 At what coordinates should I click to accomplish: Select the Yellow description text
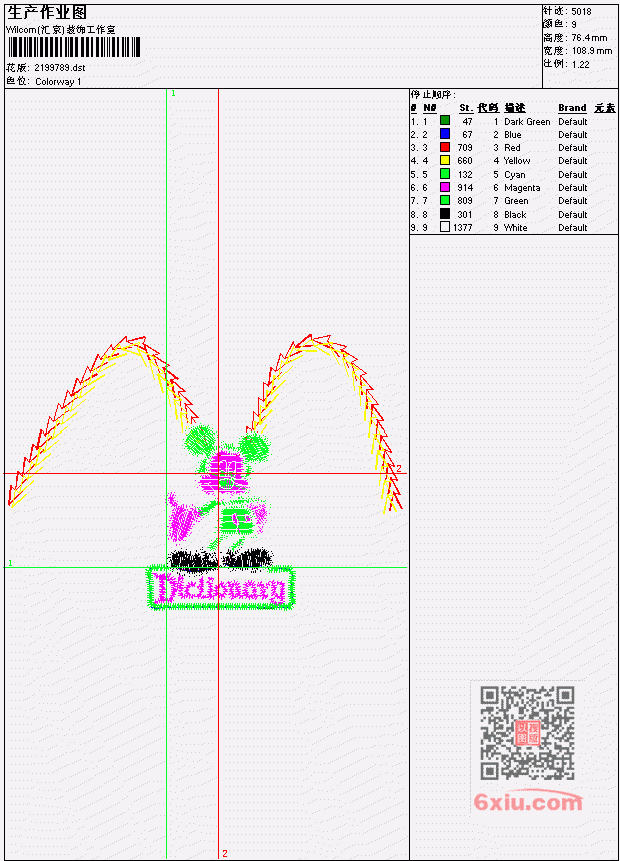coord(517,161)
